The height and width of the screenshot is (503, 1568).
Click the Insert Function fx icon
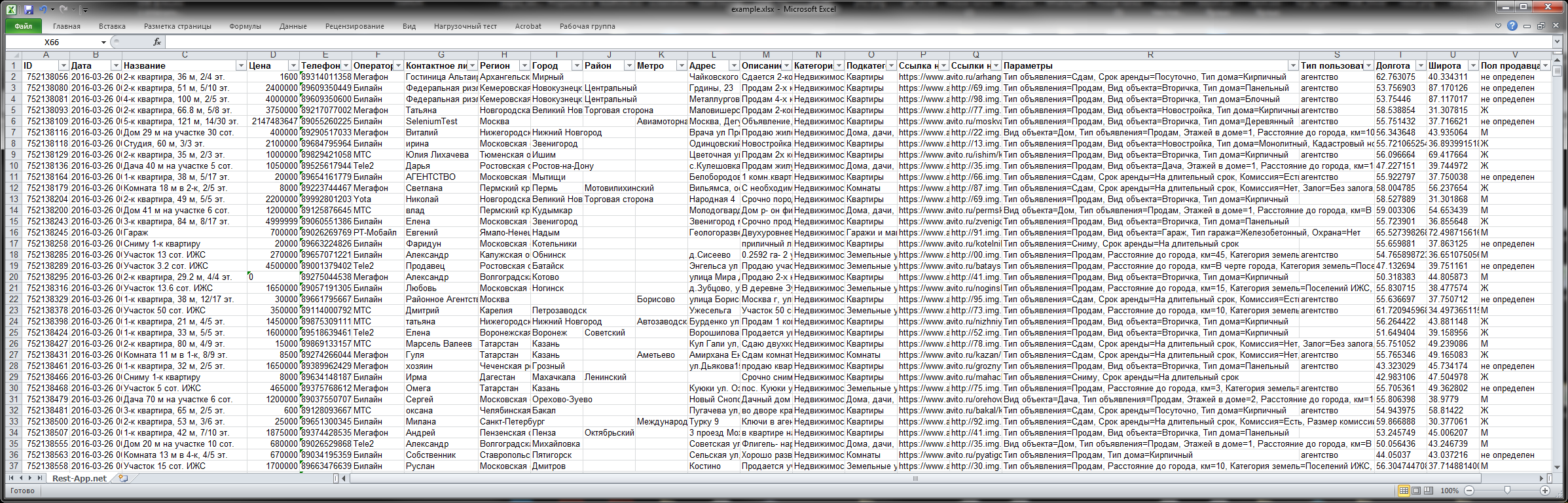[x=157, y=42]
